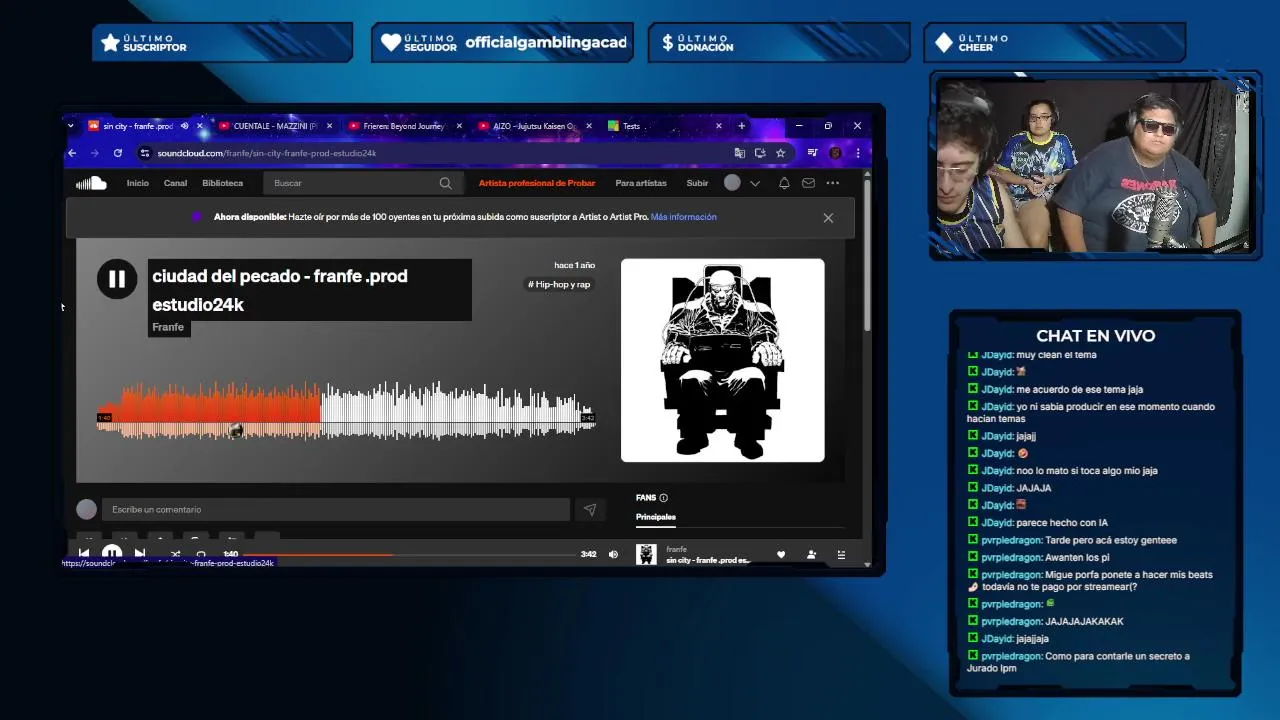View site information icon in address bar
This screenshot has width=1280, height=720.
pyautogui.click(x=145, y=153)
